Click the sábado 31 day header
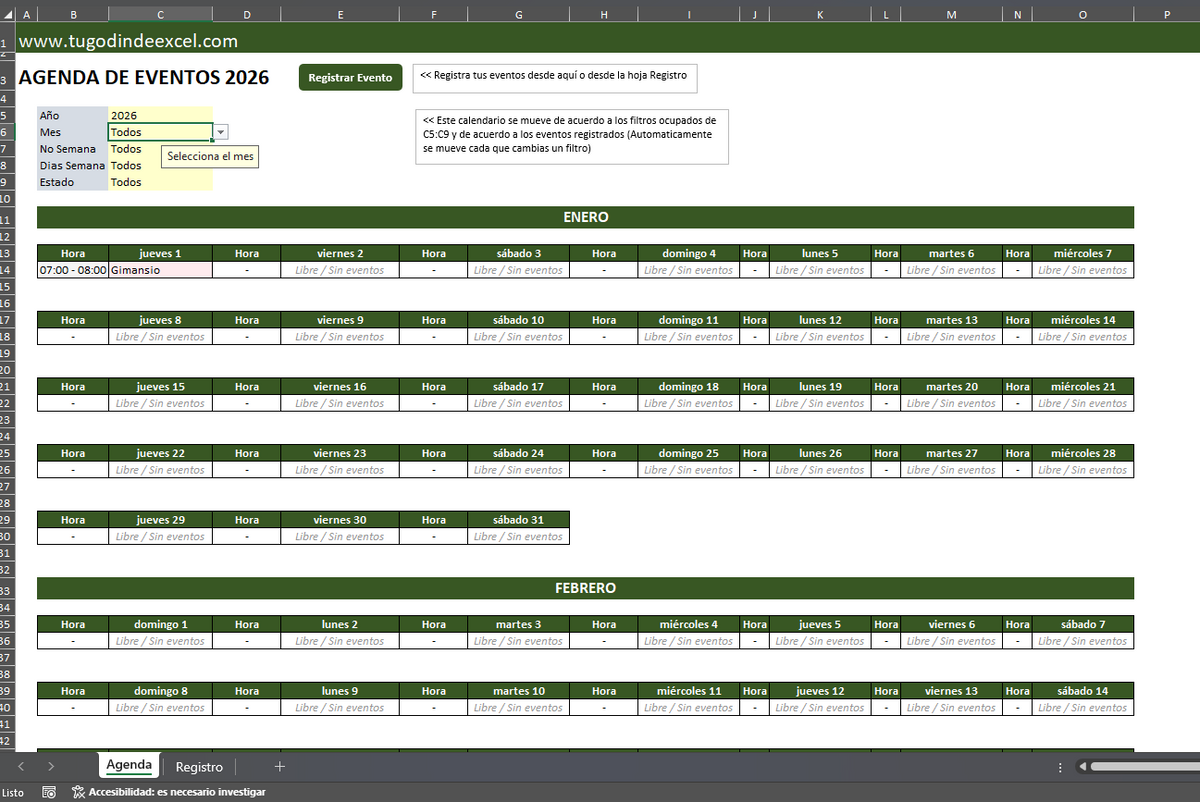 click(518, 520)
